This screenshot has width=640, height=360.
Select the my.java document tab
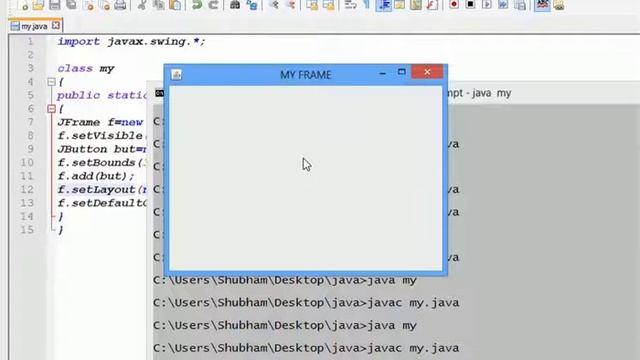point(35,26)
